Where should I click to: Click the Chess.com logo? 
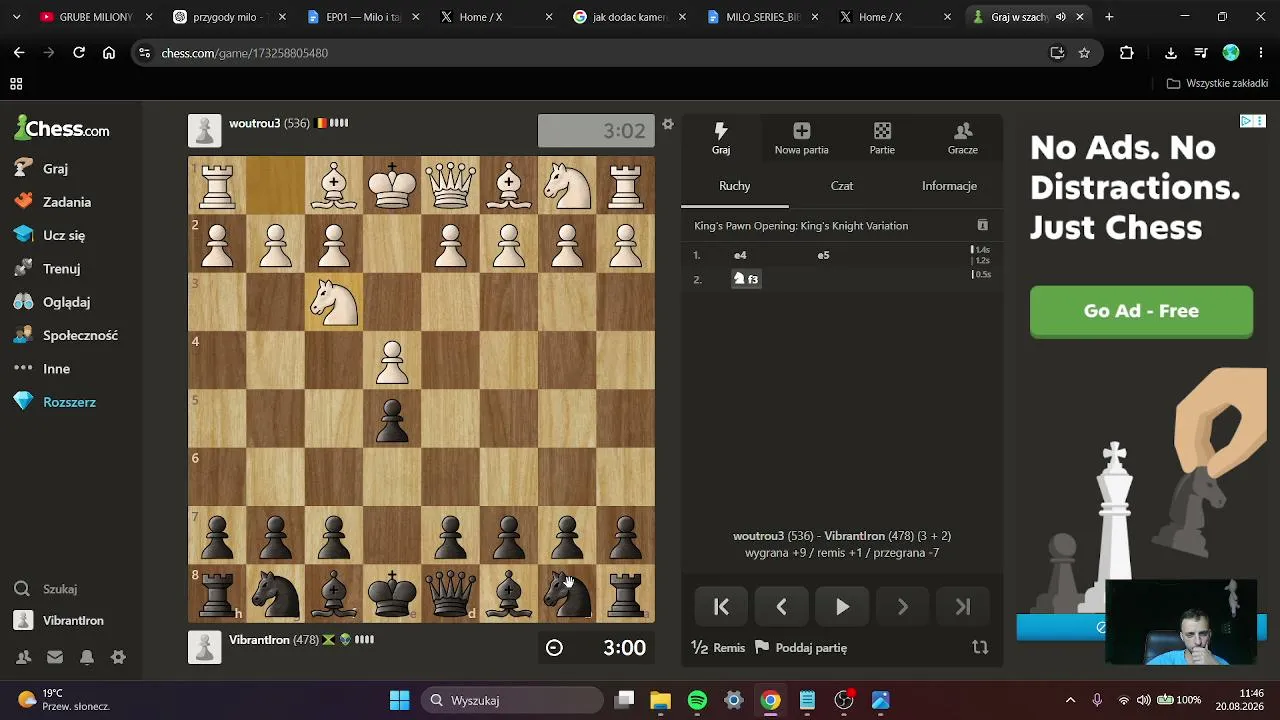point(62,129)
